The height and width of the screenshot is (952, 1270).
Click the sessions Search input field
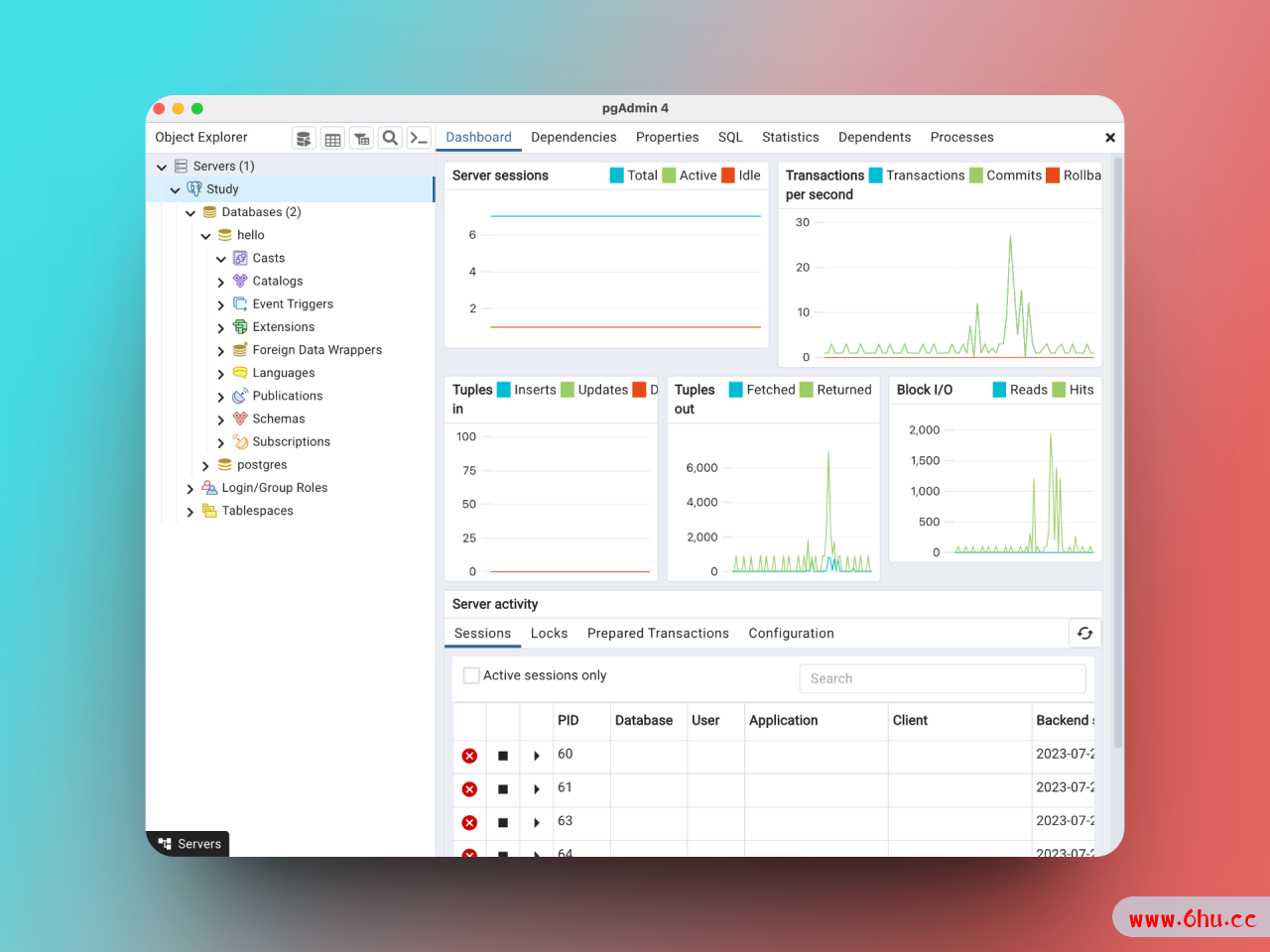coord(942,679)
